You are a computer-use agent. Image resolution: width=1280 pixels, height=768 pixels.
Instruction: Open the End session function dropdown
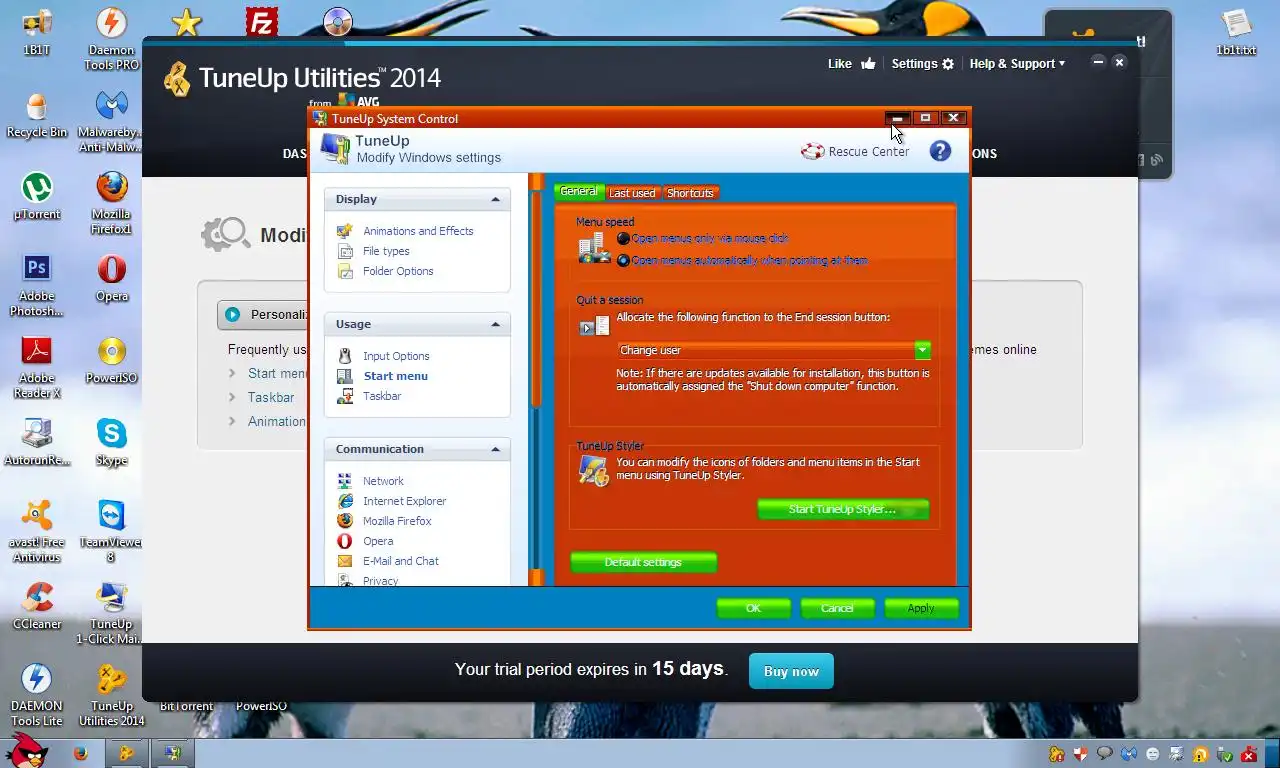click(923, 350)
